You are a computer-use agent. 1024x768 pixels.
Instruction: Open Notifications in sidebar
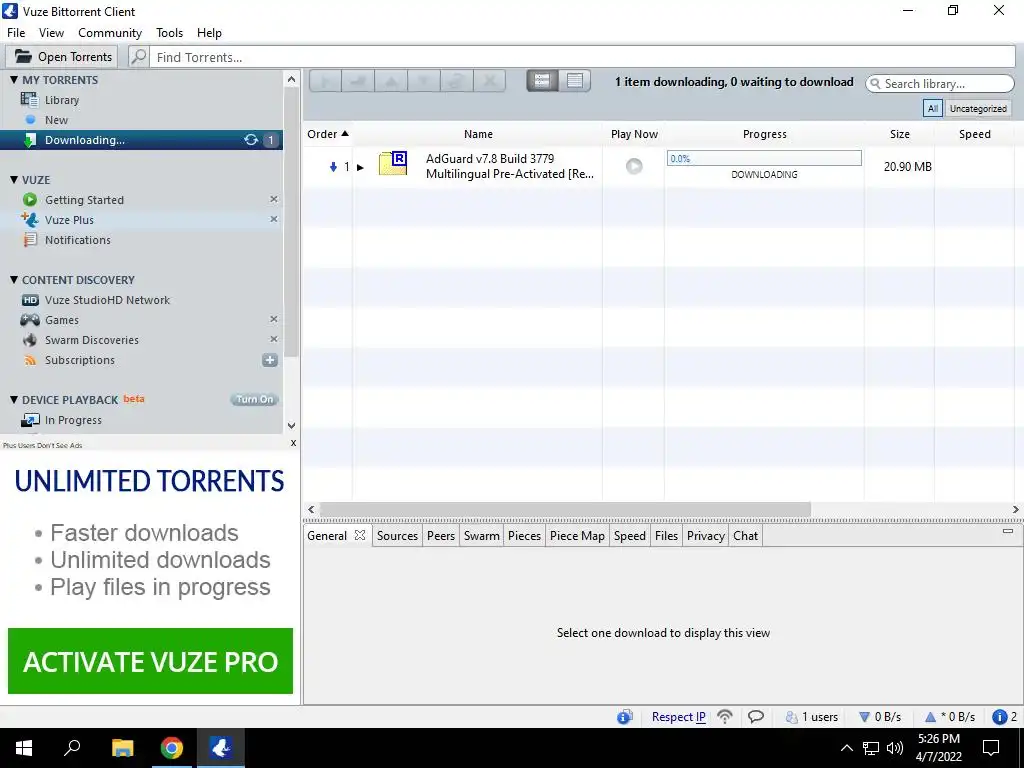(77, 240)
